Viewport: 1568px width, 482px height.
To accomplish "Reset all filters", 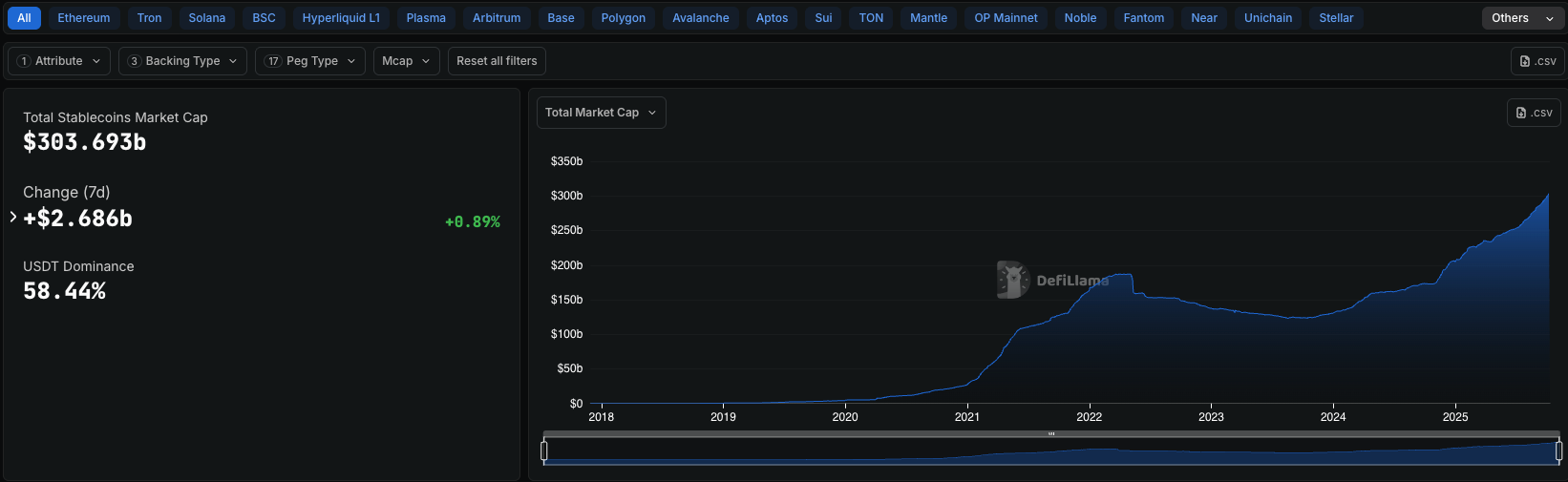I will [x=497, y=61].
